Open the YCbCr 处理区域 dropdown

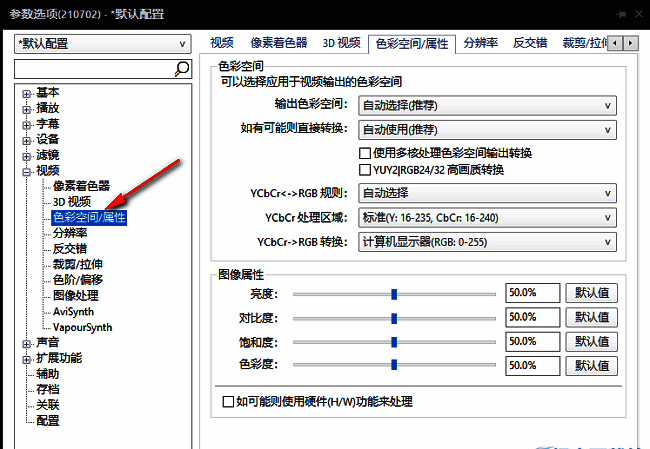tap(487, 217)
